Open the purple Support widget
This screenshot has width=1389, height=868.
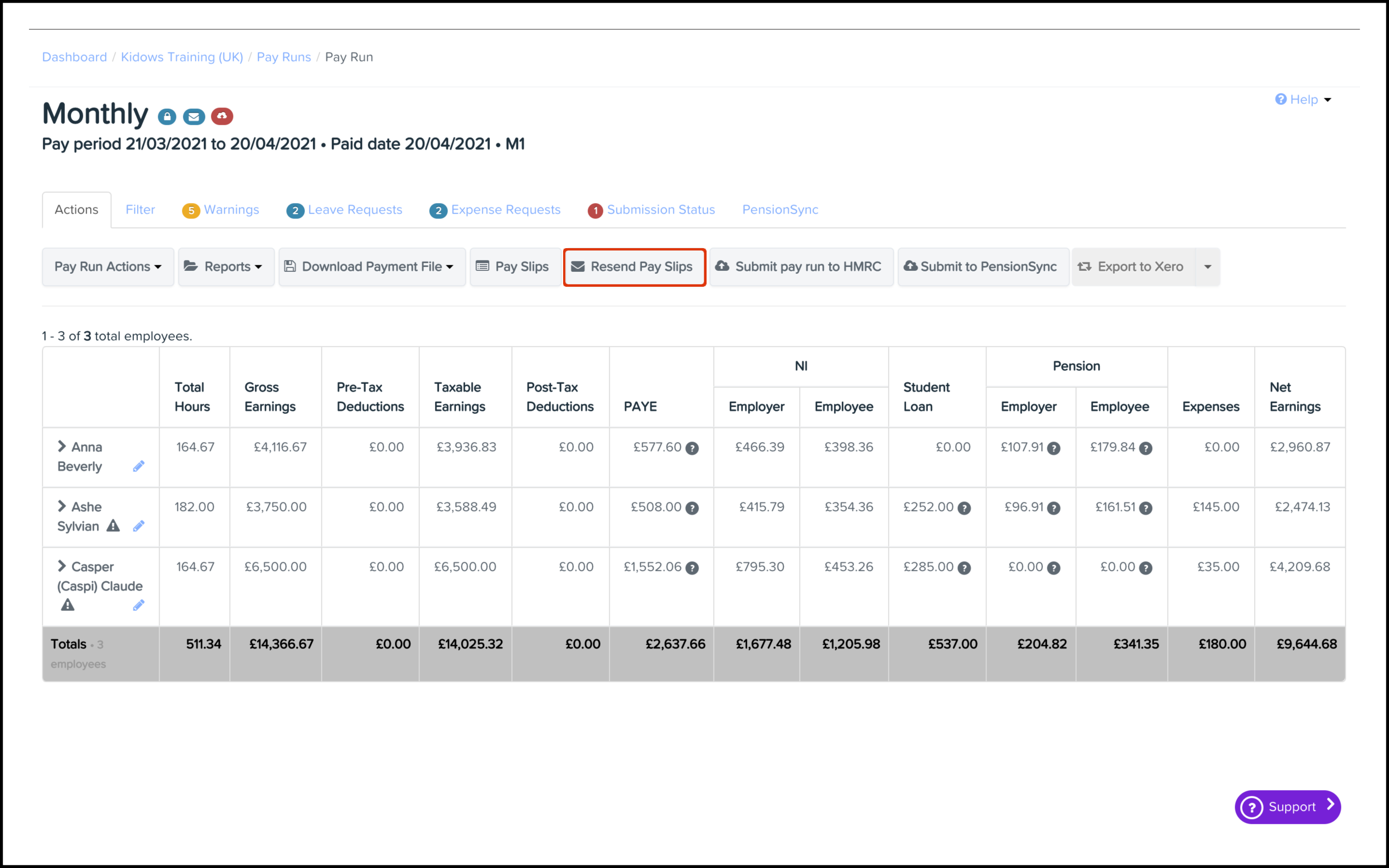pyautogui.click(x=1288, y=807)
